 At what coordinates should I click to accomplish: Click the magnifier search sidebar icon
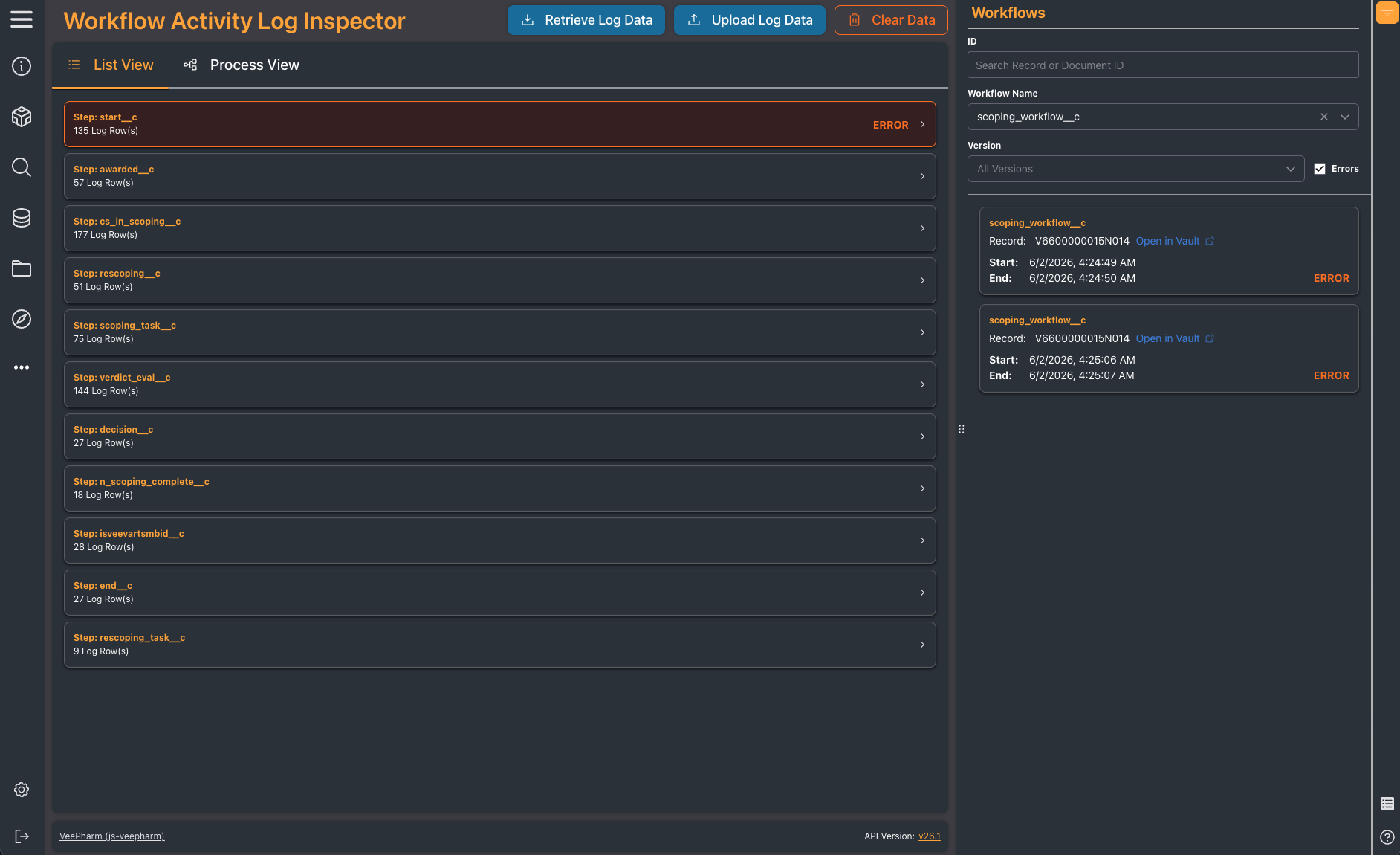[x=22, y=167]
